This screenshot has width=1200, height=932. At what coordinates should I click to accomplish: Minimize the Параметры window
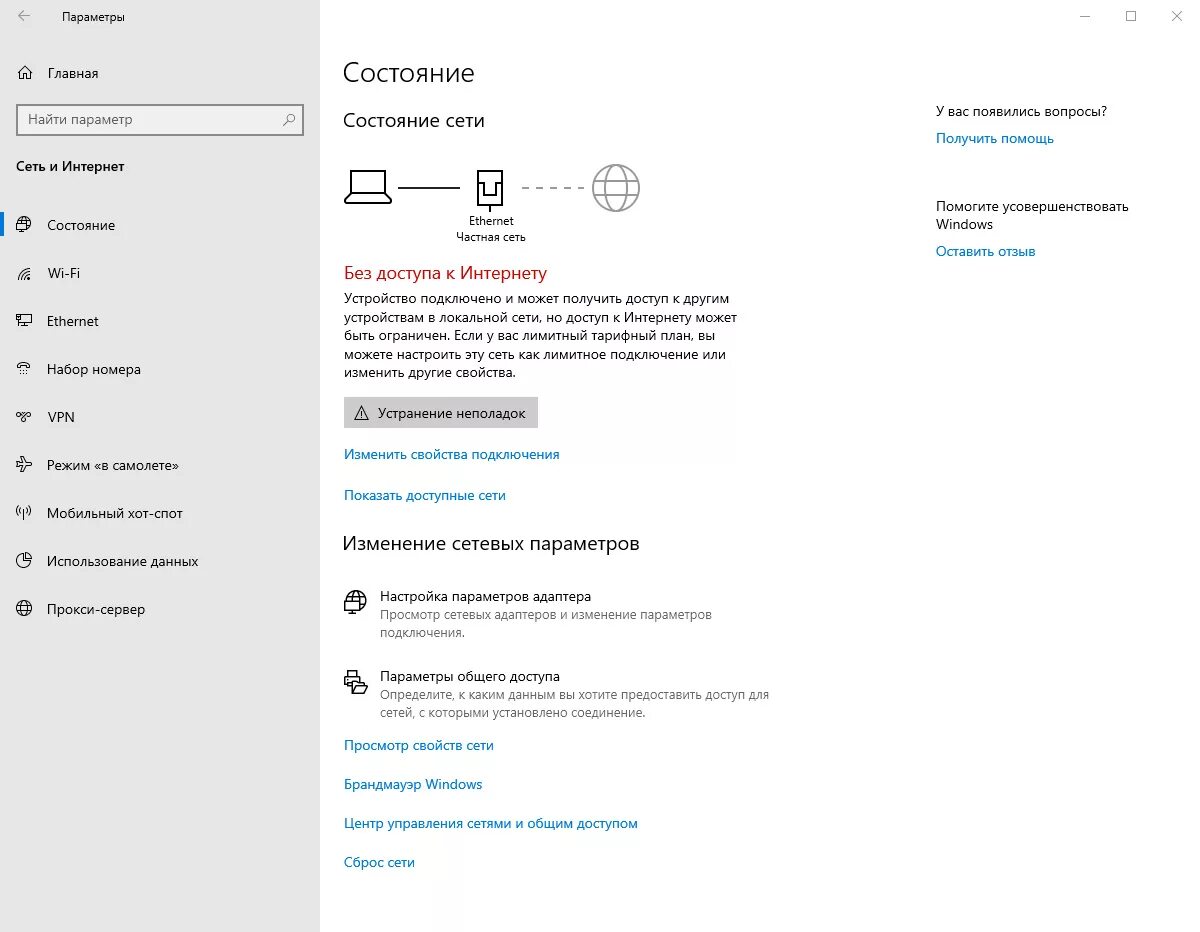1085,16
